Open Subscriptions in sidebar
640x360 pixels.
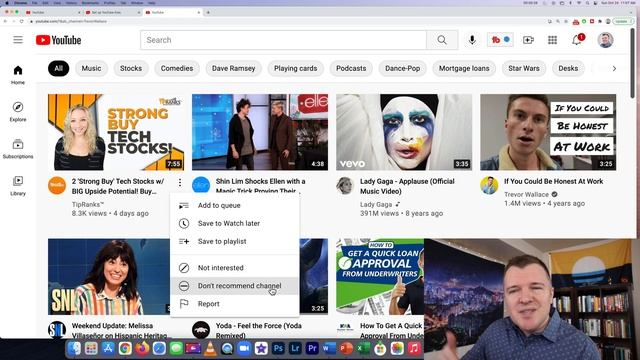pos(18,149)
